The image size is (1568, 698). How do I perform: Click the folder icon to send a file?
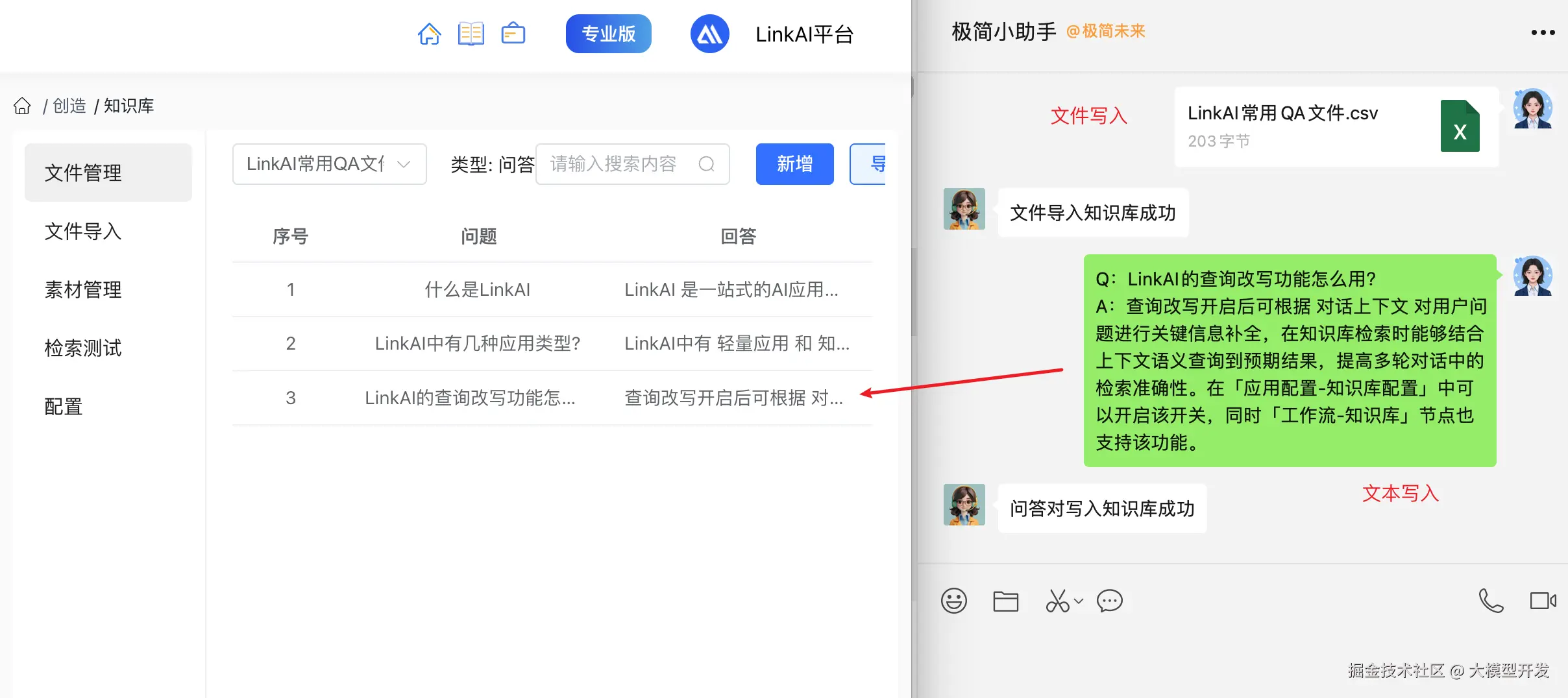(x=1005, y=601)
